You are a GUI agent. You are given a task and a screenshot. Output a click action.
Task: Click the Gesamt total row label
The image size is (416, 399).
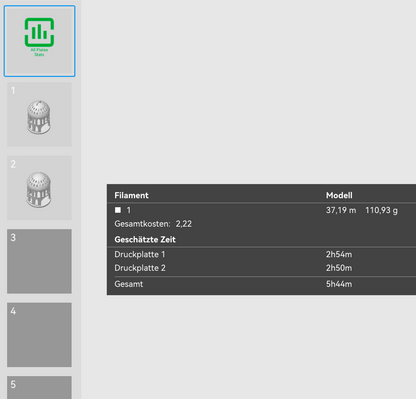[x=129, y=284]
